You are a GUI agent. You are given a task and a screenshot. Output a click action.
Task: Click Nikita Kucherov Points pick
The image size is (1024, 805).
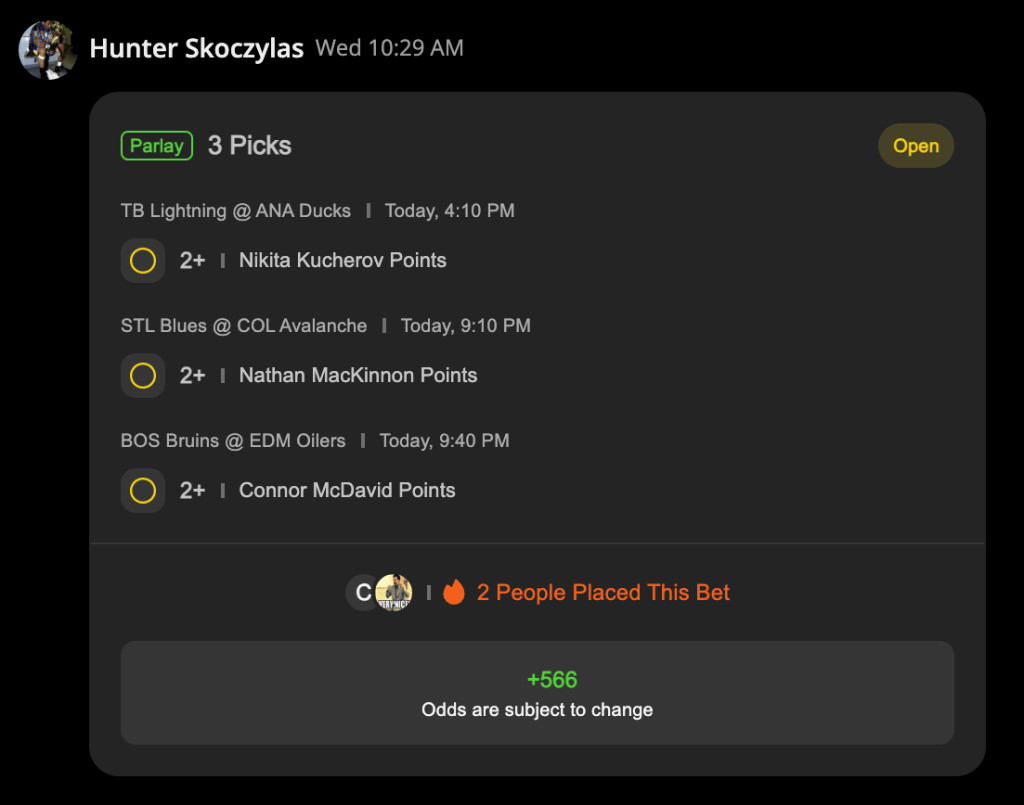(x=343, y=260)
